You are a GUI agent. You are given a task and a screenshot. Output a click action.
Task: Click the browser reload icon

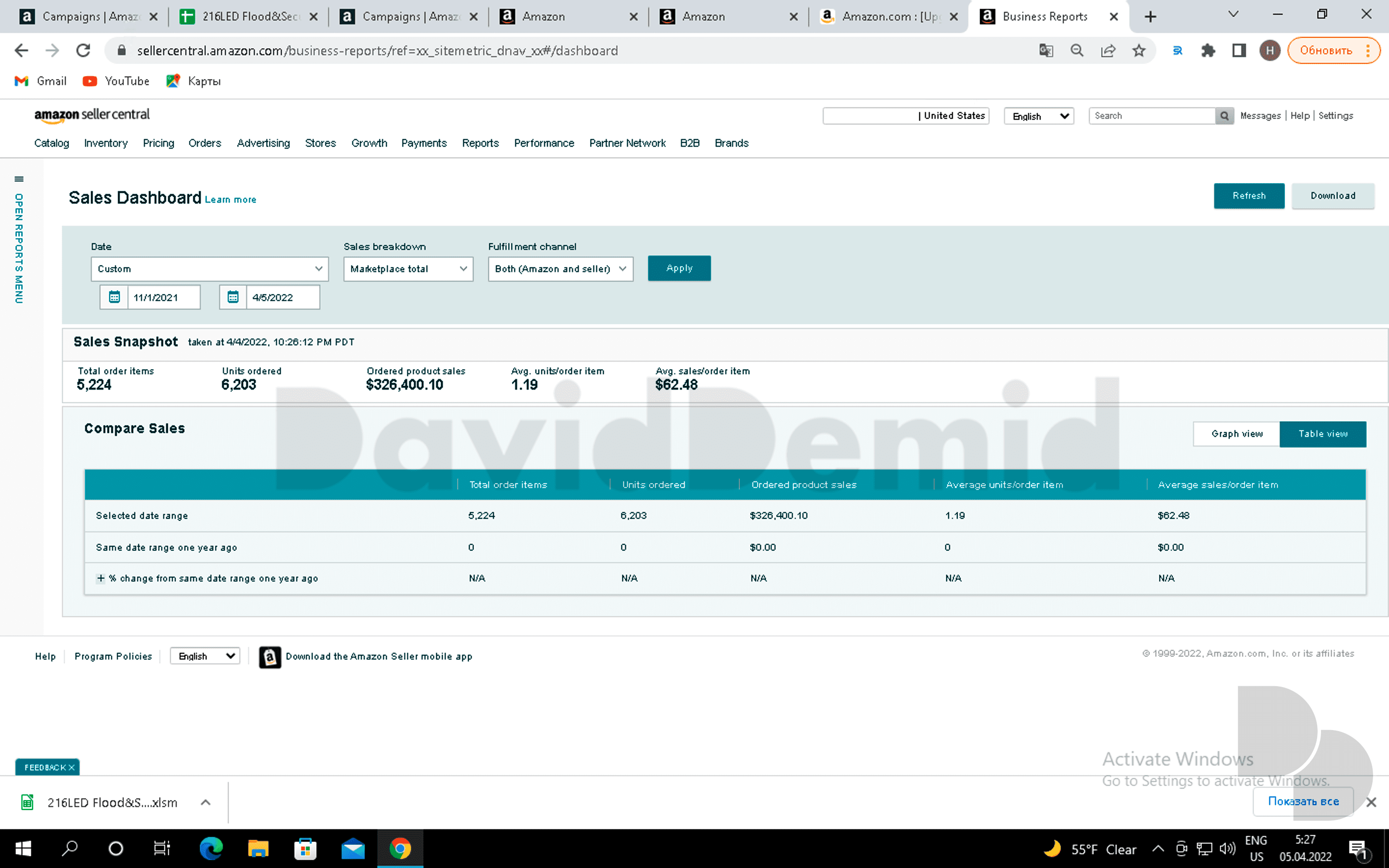click(x=83, y=51)
